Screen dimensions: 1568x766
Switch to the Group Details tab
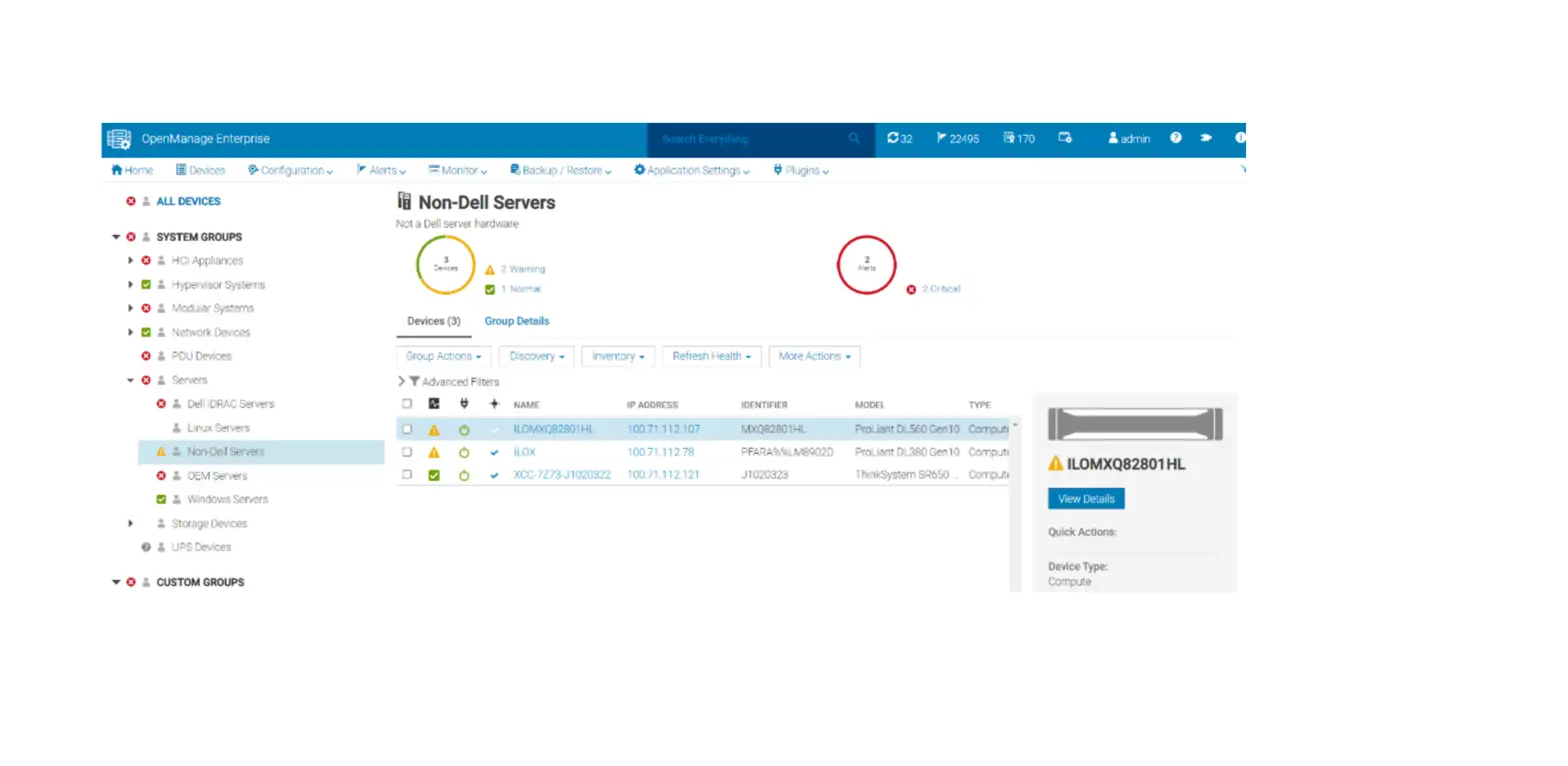516,321
